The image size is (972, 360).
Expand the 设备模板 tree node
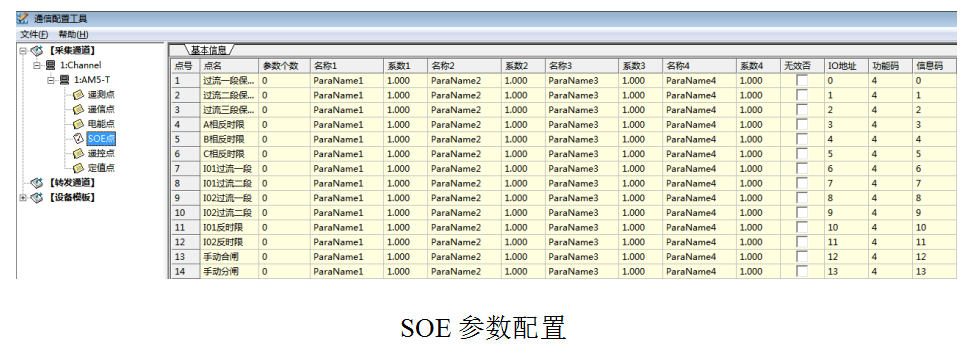(23, 198)
